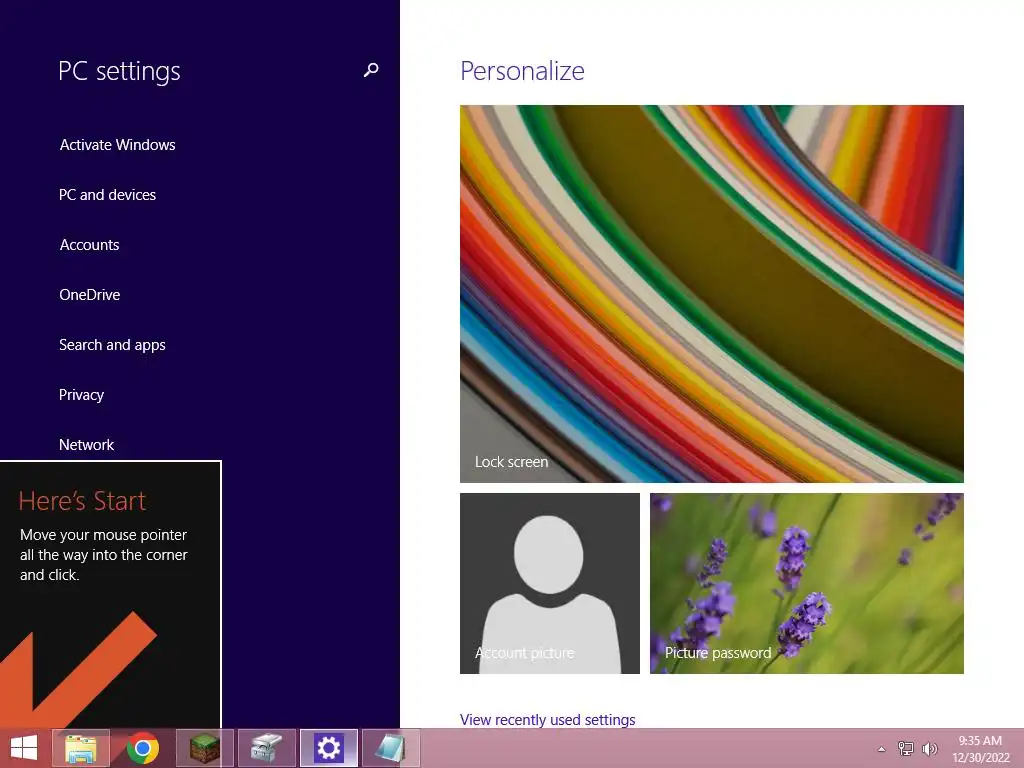Open Privacy settings
1024x768 pixels.
pyautogui.click(x=81, y=395)
